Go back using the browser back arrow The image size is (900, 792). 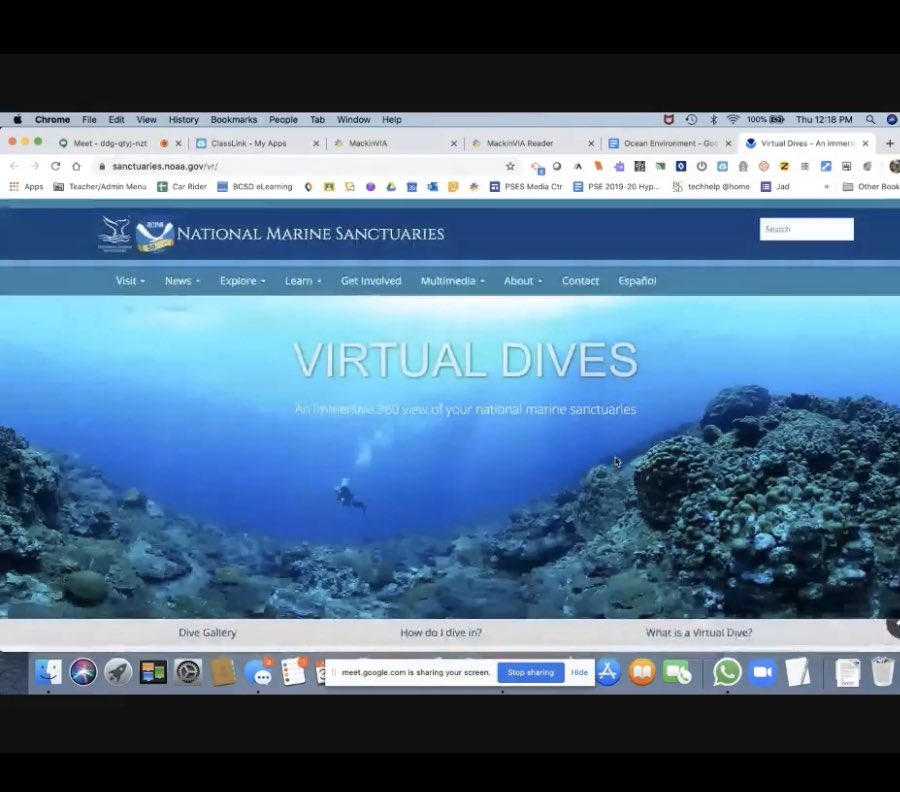14,166
